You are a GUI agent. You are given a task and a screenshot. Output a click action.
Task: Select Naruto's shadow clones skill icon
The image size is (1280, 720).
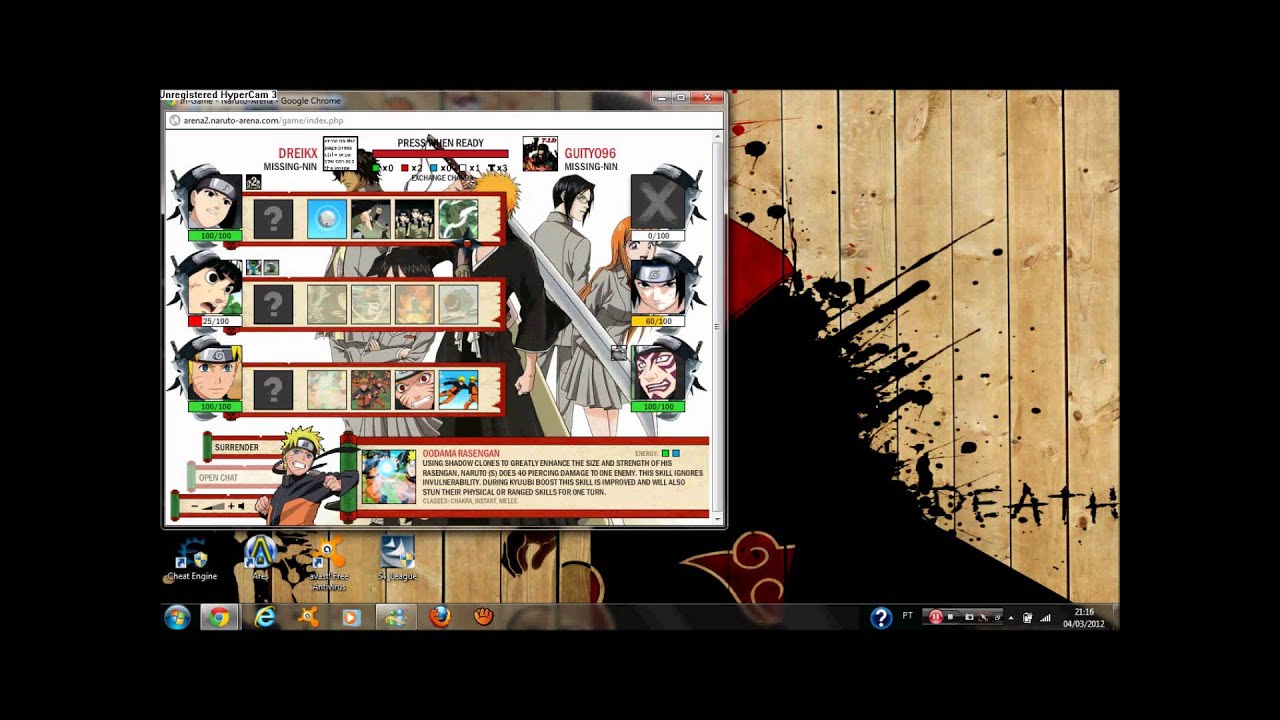tap(370, 390)
